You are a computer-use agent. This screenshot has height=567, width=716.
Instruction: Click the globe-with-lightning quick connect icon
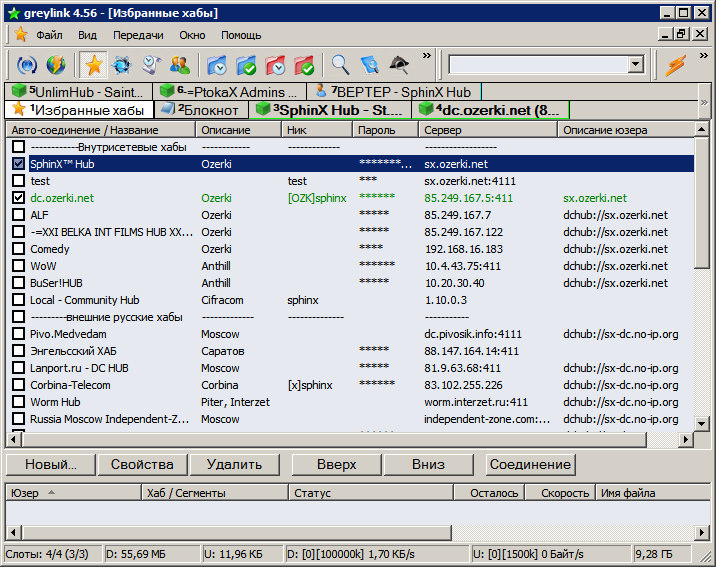tap(56, 65)
